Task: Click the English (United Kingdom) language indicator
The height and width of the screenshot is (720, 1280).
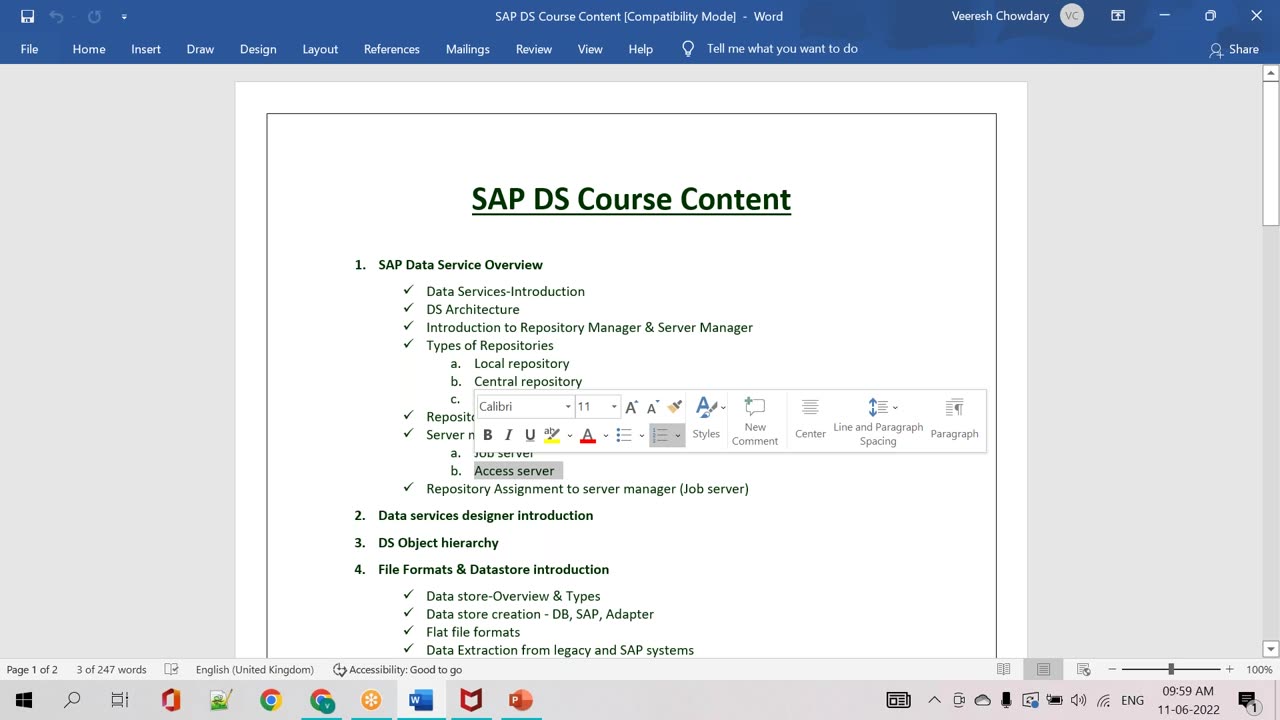Action: [255, 670]
